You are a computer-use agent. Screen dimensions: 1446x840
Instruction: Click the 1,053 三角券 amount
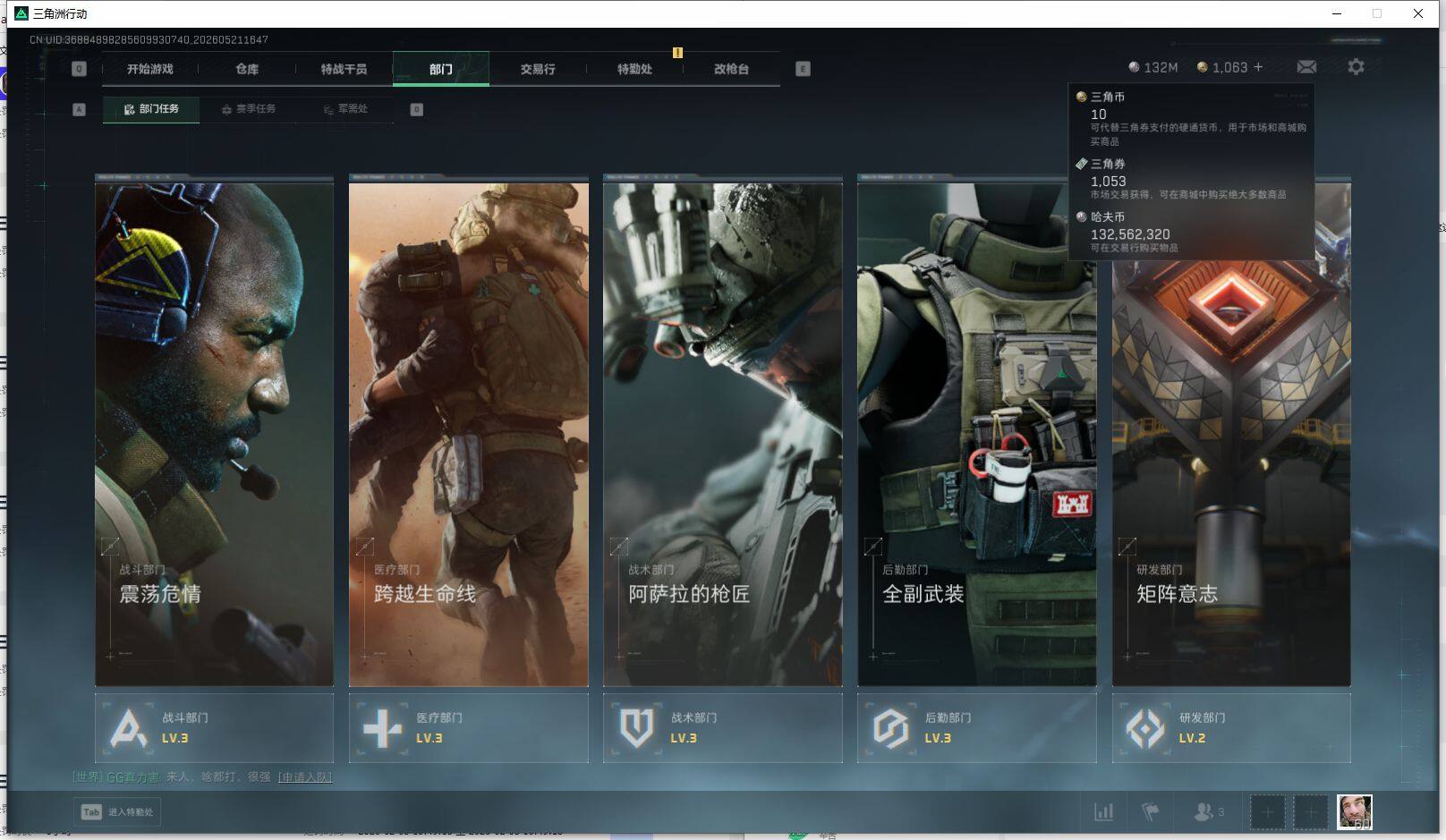pyautogui.click(x=1109, y=182)
